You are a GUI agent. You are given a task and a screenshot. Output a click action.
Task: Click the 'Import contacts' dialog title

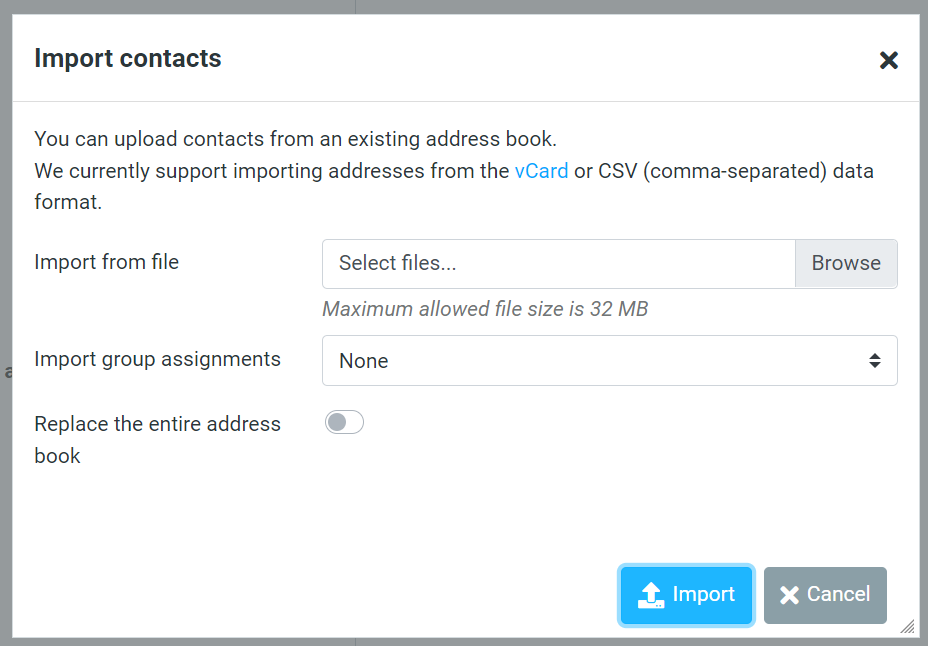[x=128, y=59]
